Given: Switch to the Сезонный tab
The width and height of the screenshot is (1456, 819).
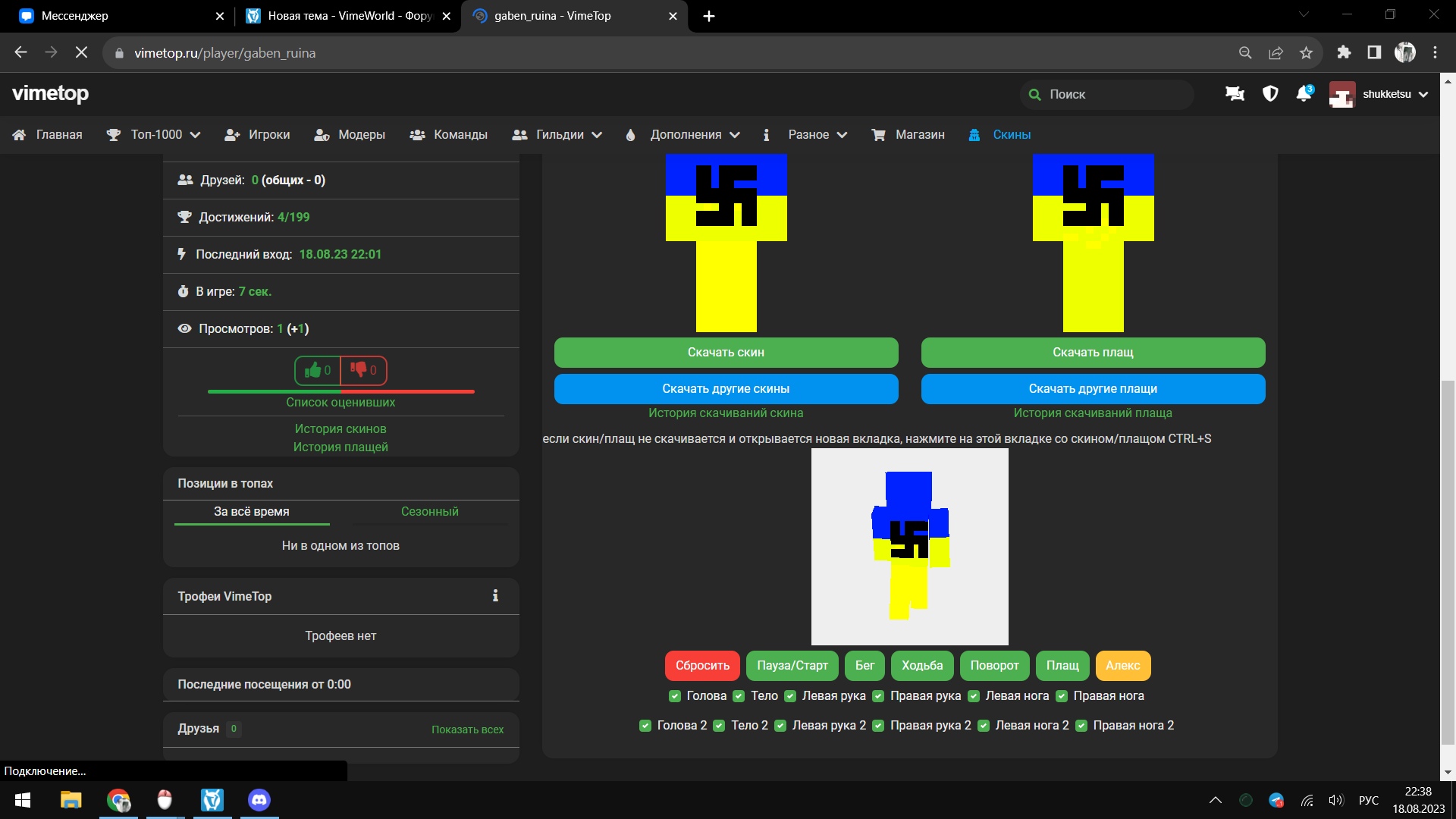Looking at the screenshot, I should [x=429, y=512].
